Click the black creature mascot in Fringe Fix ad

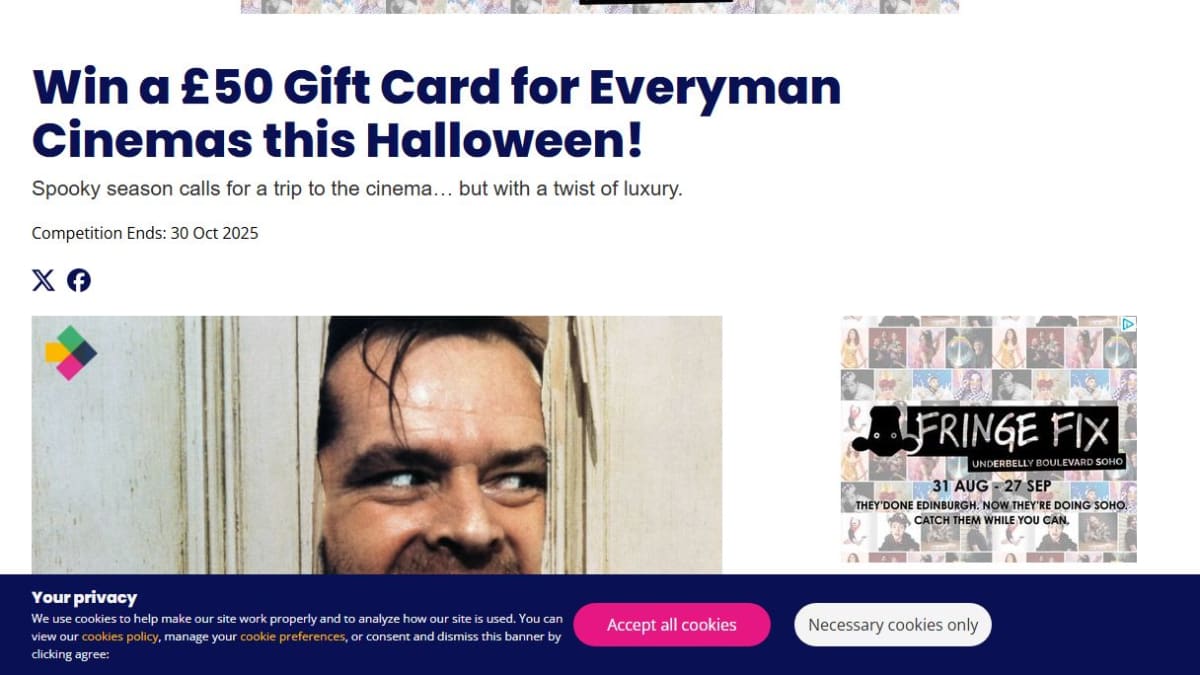pos(884,432)
